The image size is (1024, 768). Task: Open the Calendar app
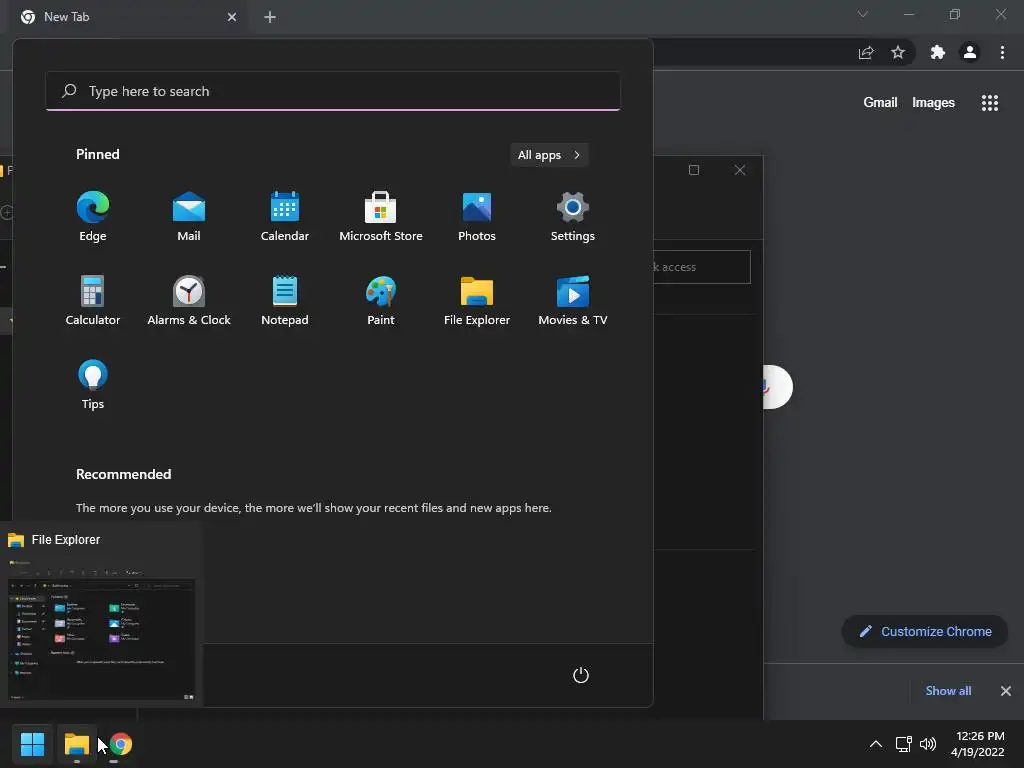285,217
